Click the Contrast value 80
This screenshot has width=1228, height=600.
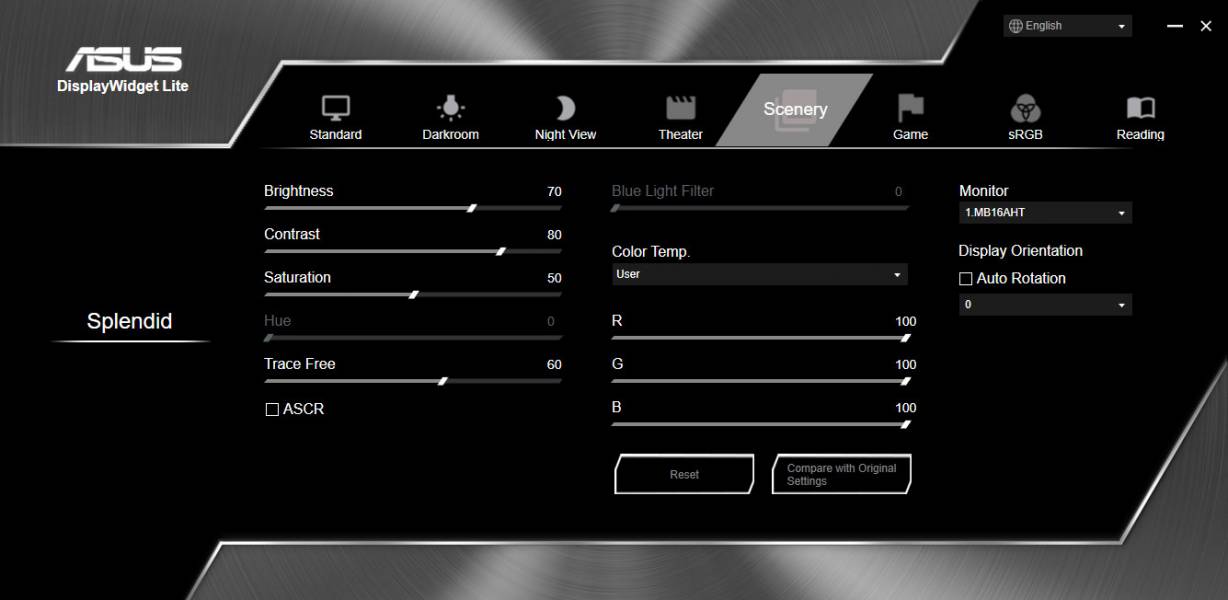tap(554, 235)
